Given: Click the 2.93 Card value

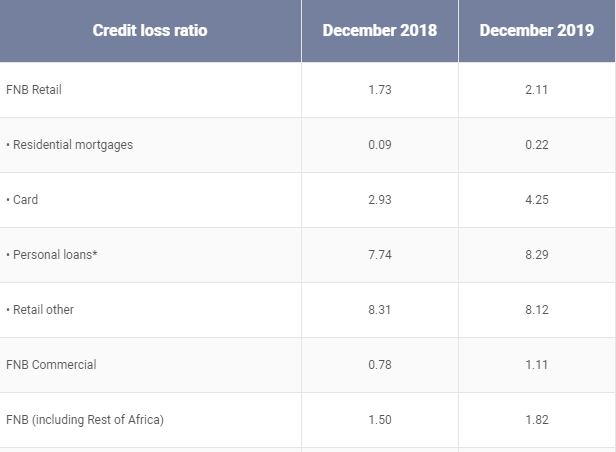Looking at the screenshot, I should pos(380,200).
